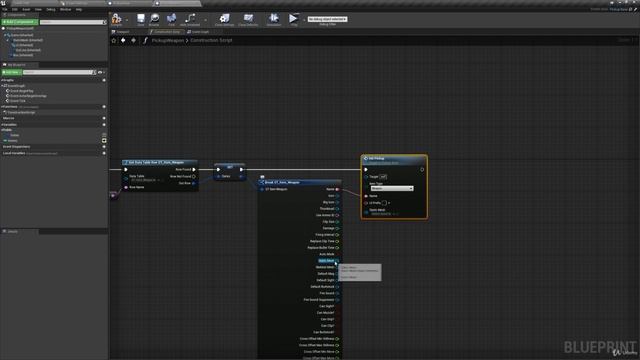The image size is (640, 360).
Task: Collapse the EventGraph tree item
Action: (3, 86)
